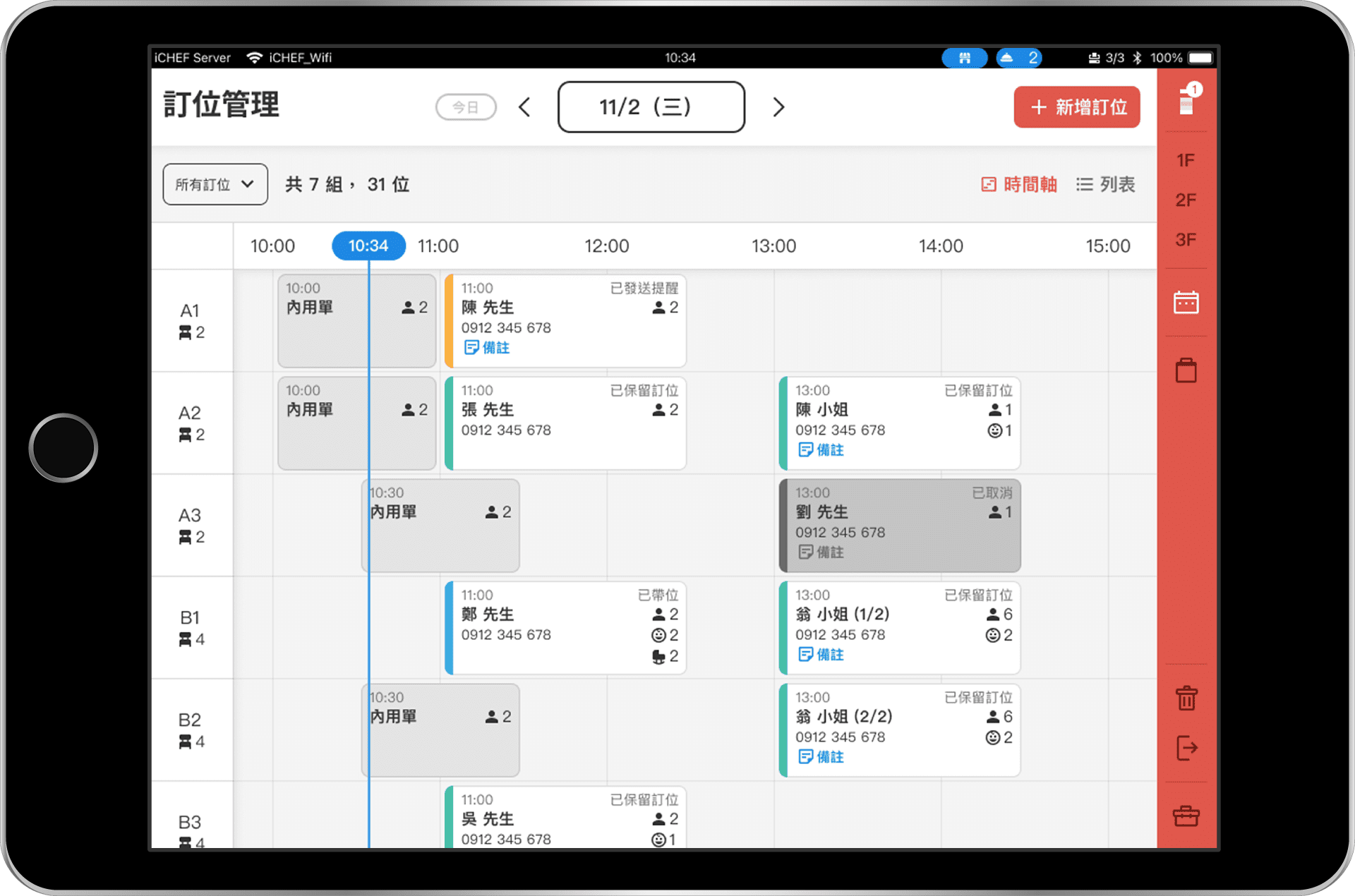Image resolution: width=1355 pixels, height=896 pixels.
Task: Select the 2F floor tab
Action: (x=1186, y=200)
